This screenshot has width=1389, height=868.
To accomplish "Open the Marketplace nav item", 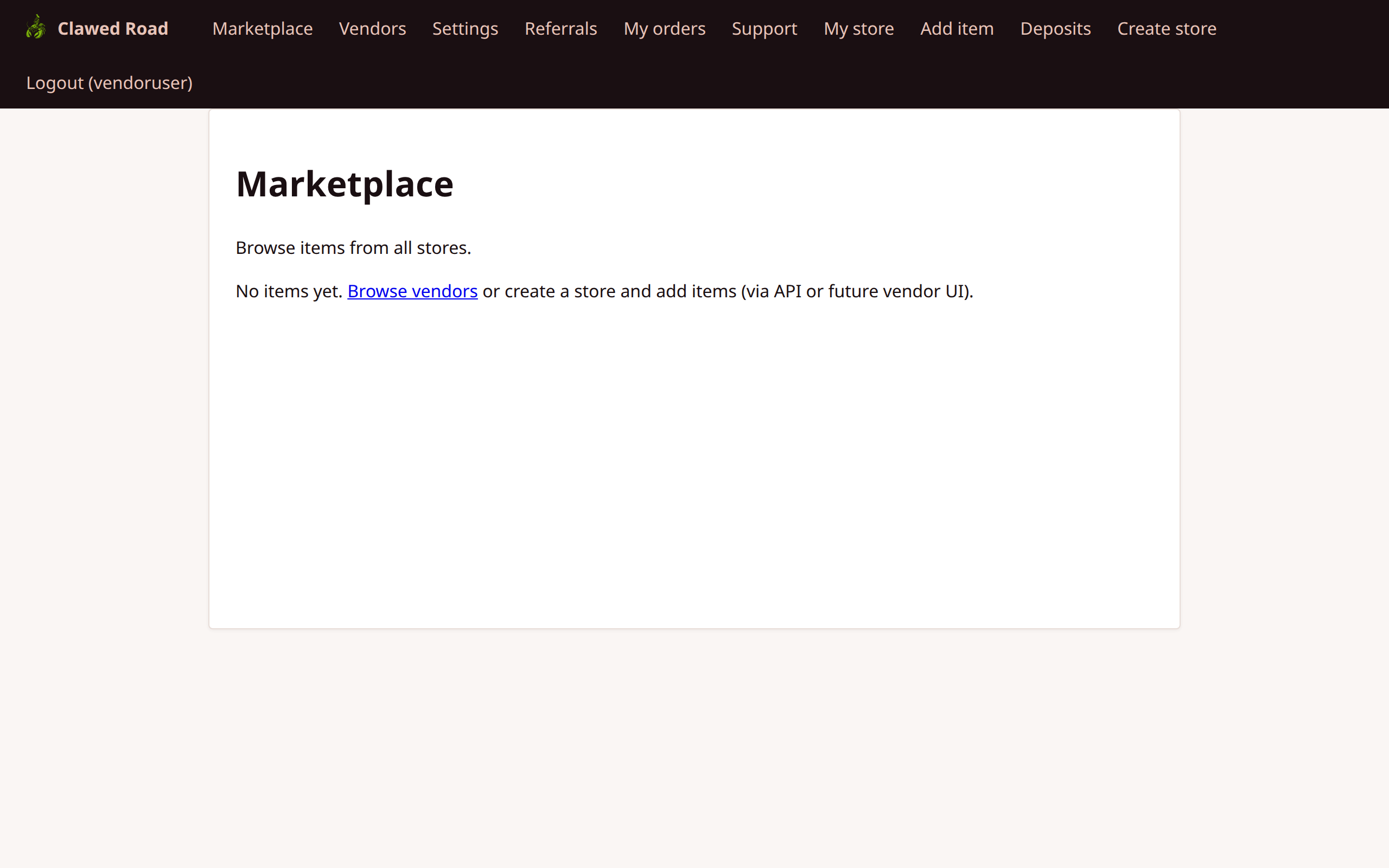I will (262, 29).
